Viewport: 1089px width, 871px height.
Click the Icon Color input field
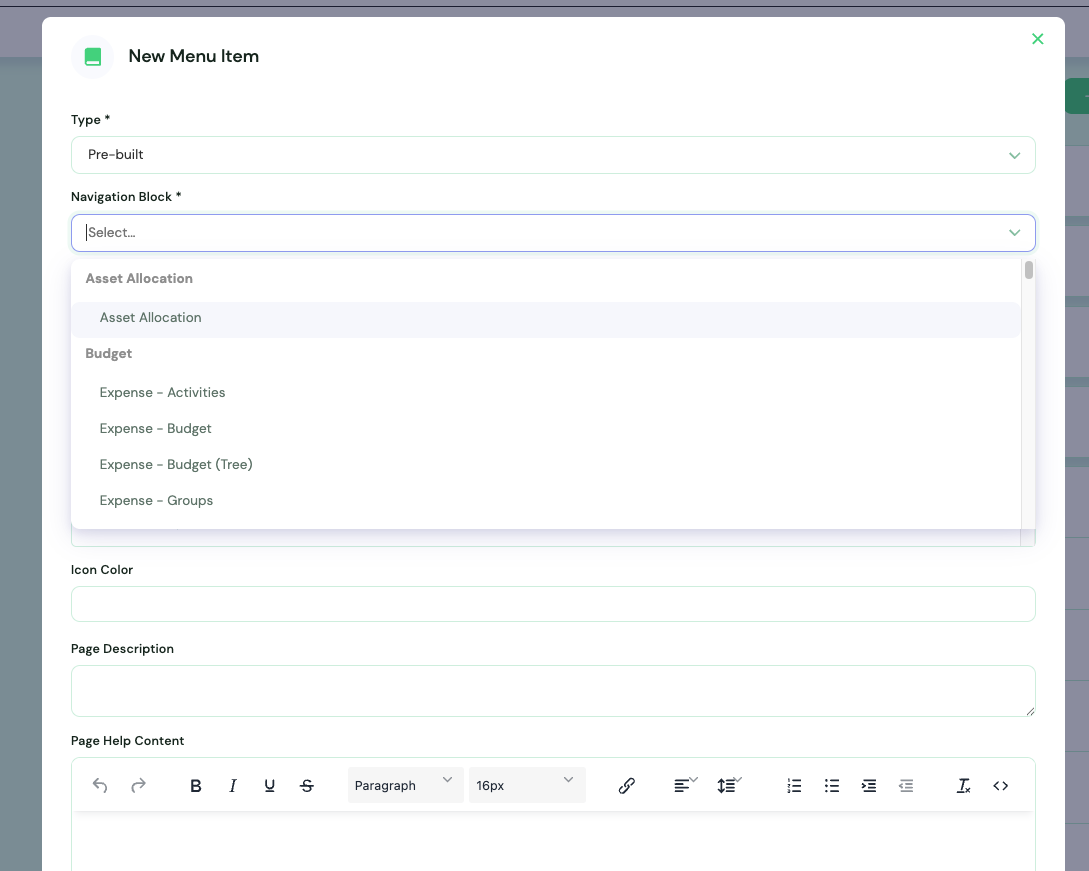[x=553, y=604]
